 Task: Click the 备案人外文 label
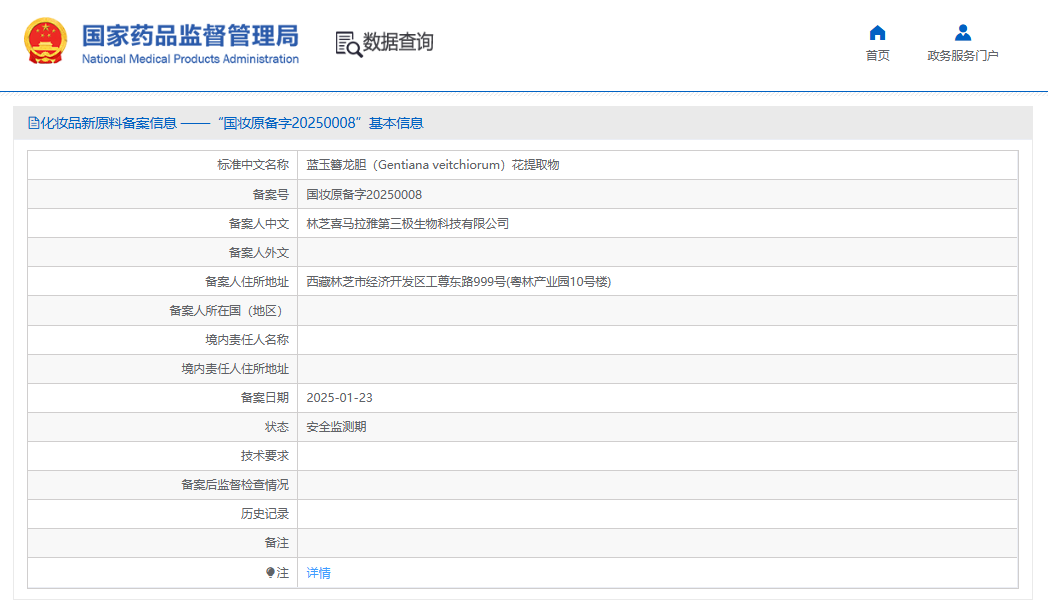(x=259, y=253)
